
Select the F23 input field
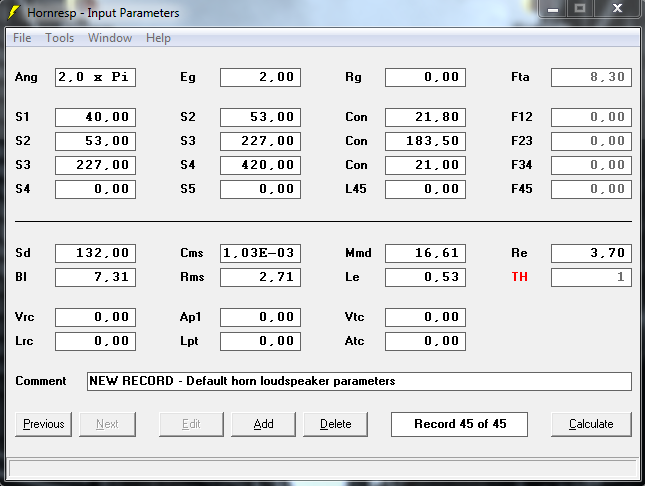(x=592, y=141)
